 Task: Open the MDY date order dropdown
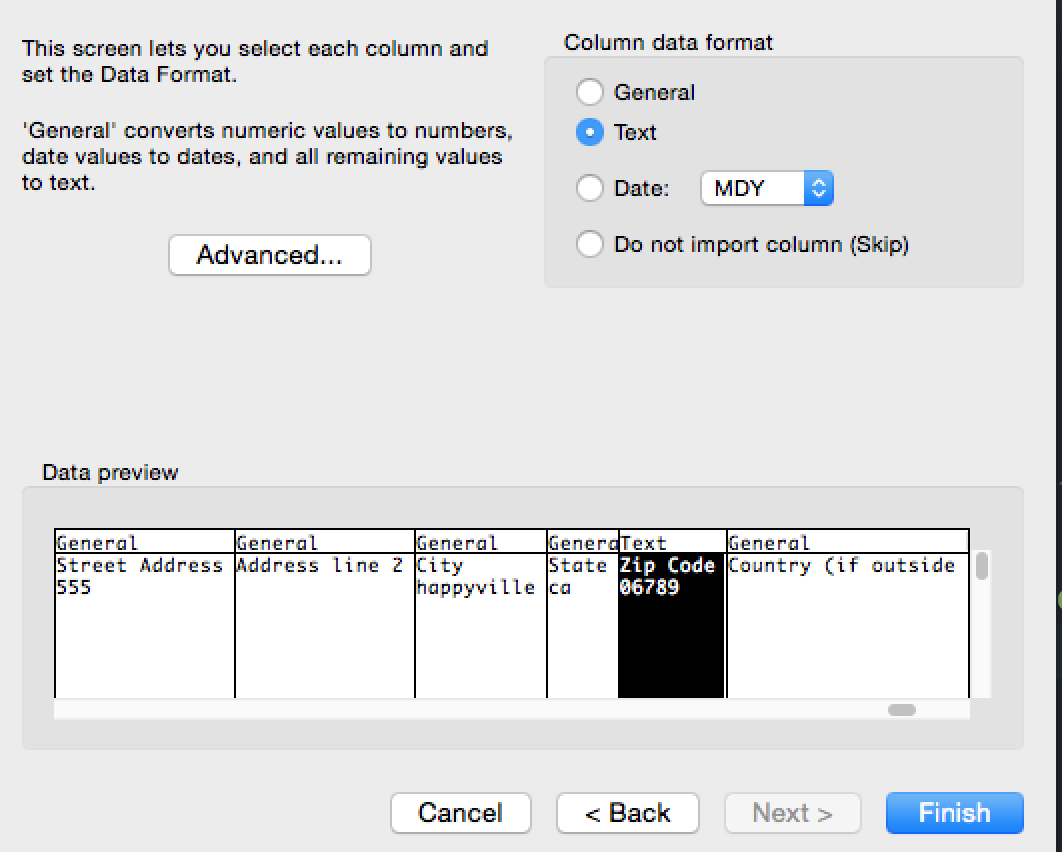767,188
